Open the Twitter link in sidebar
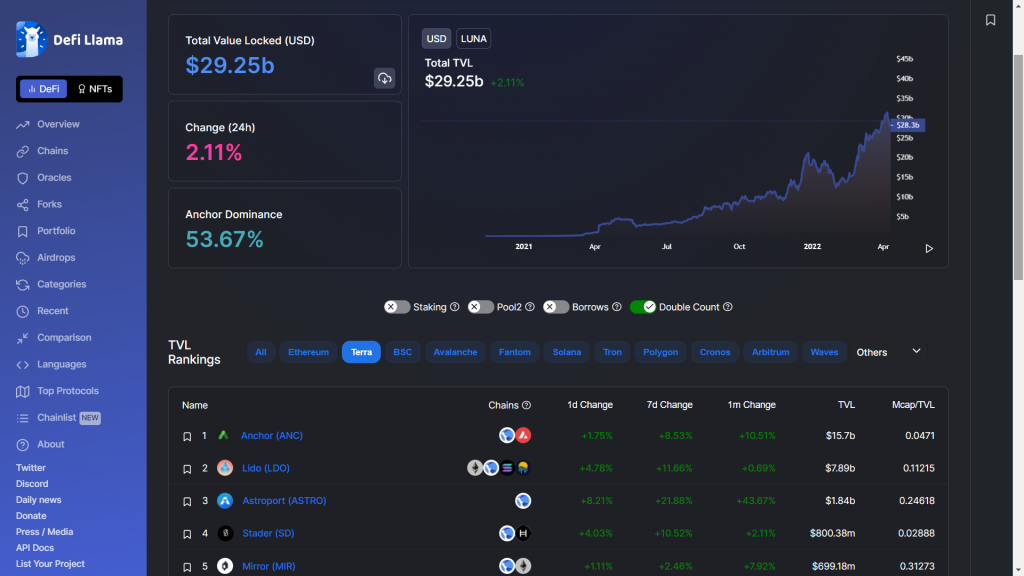 (x=31, y=468)
